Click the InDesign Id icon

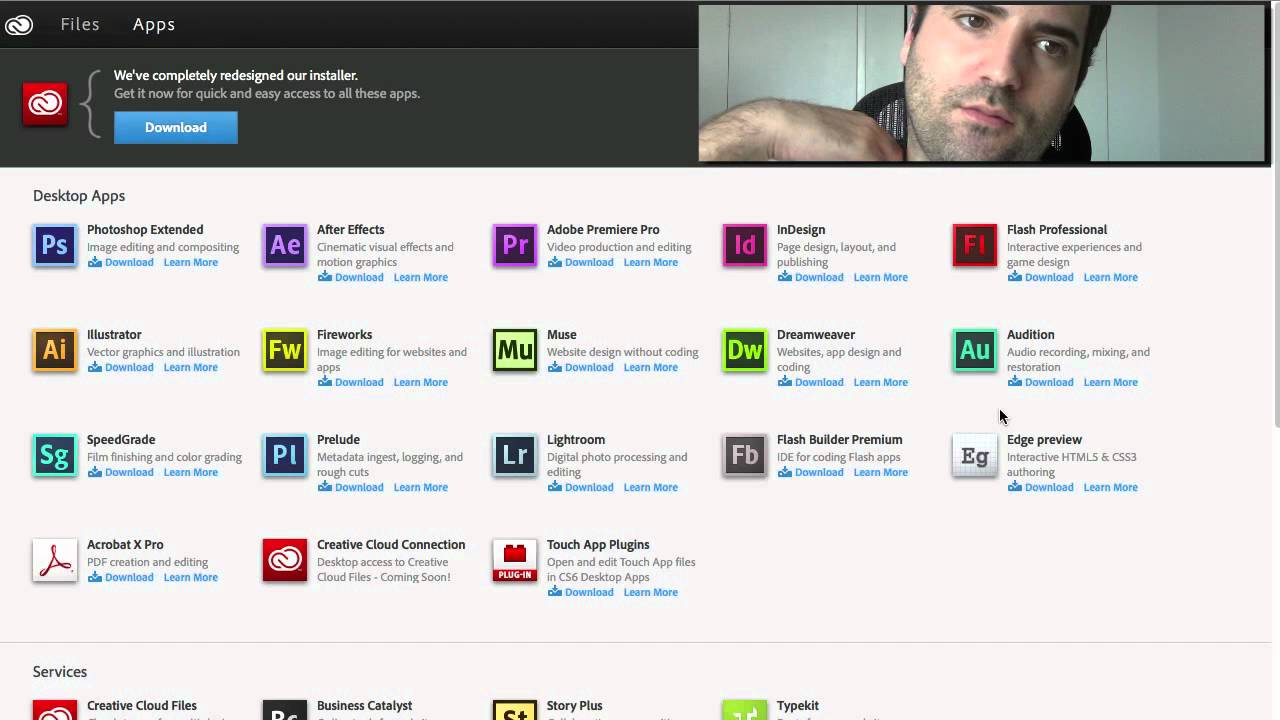[745, 245]
